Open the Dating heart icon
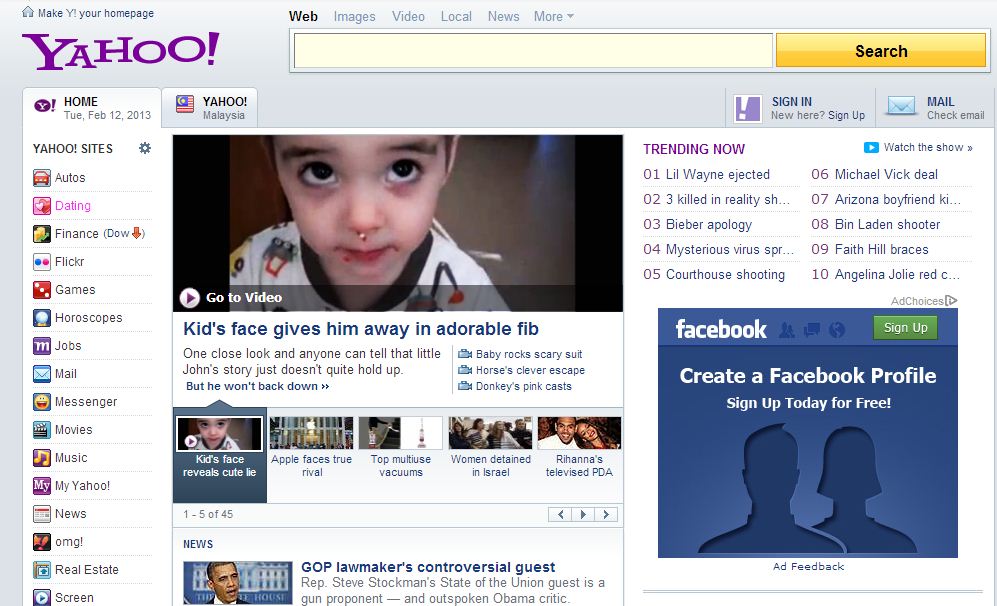The width and height of the screenshot is (997, 606). 42,206
